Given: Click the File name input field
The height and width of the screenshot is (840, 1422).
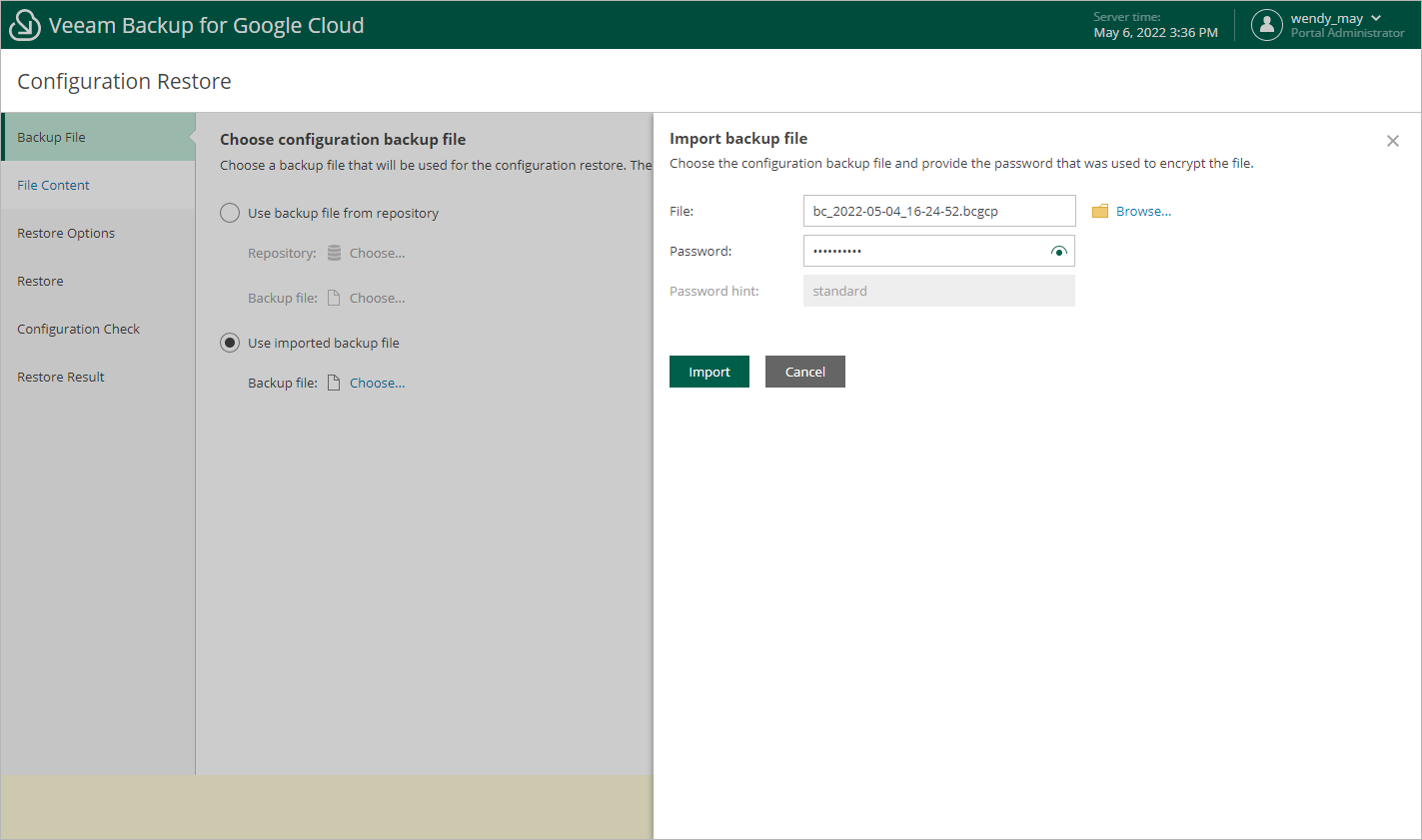Looking at the screenshot, I should click(x=938, y=212).
